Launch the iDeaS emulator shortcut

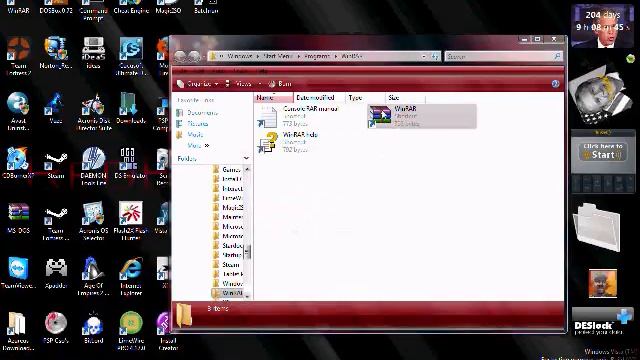tap(93, 52)
